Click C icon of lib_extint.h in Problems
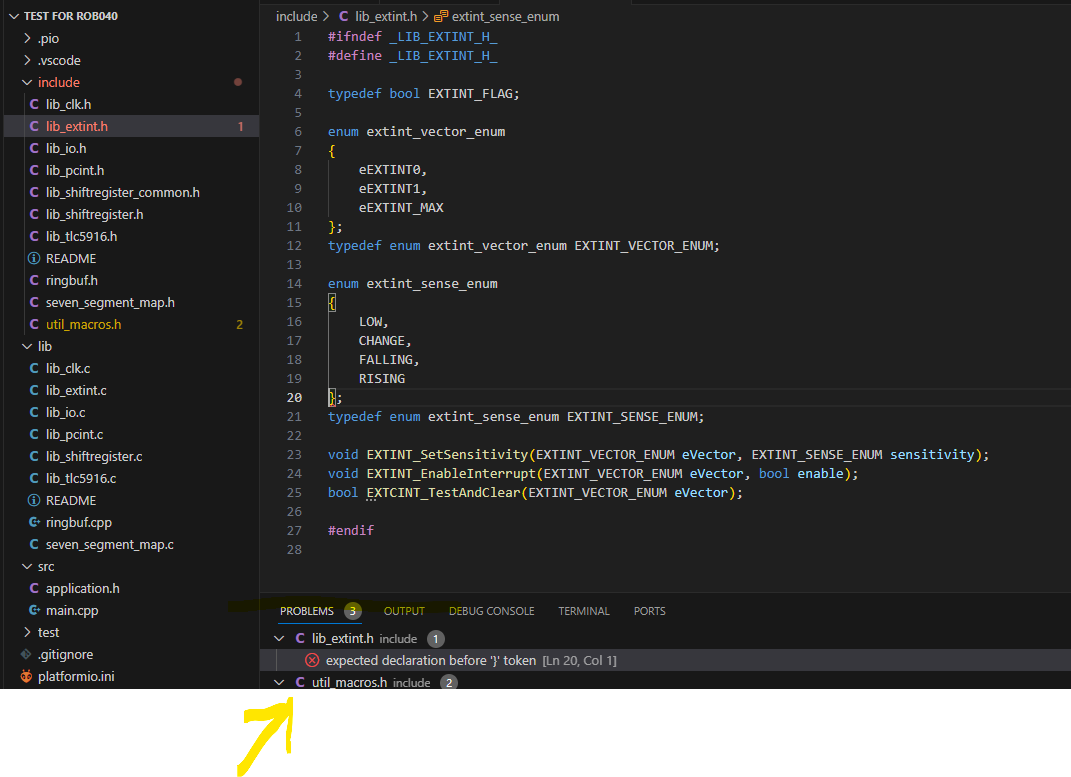 tap(300, 638)
